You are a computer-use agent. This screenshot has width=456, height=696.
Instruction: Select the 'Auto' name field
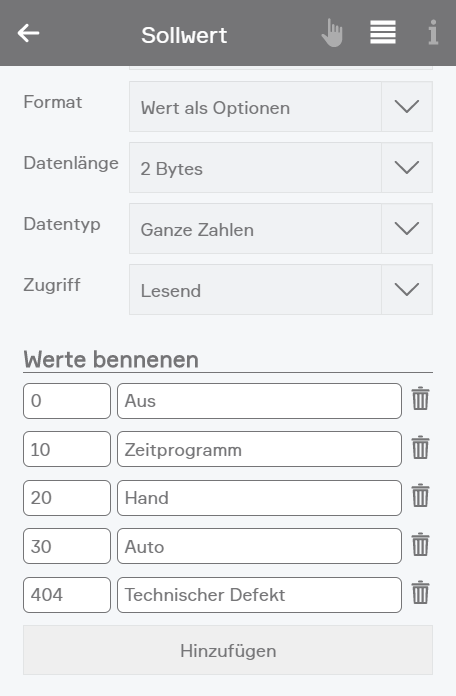pos(259,546)
